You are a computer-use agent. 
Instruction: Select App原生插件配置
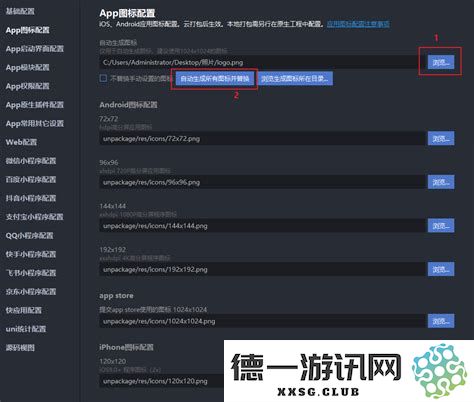pos(35,105)
